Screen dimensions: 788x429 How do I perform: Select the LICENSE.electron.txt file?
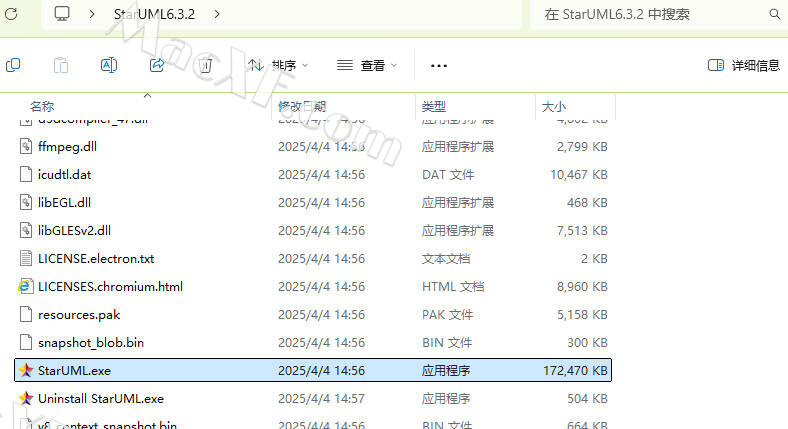pos(96,259)
